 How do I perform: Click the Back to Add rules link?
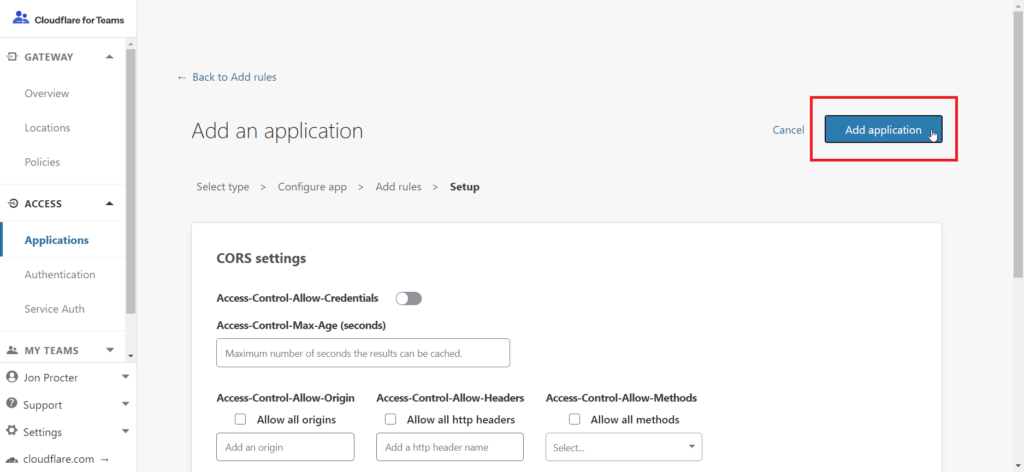pyautogui.click(x=227, y=77)
